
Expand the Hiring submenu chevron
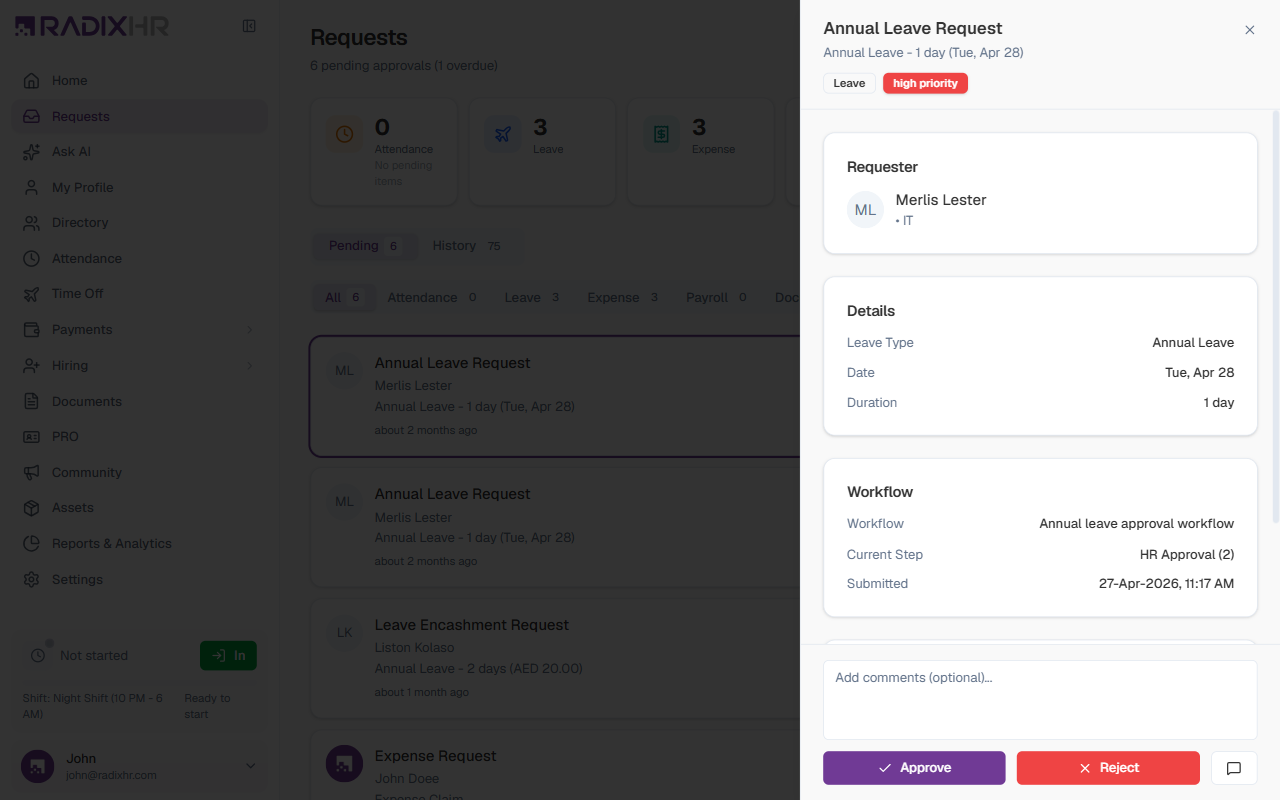pos(250,365)
